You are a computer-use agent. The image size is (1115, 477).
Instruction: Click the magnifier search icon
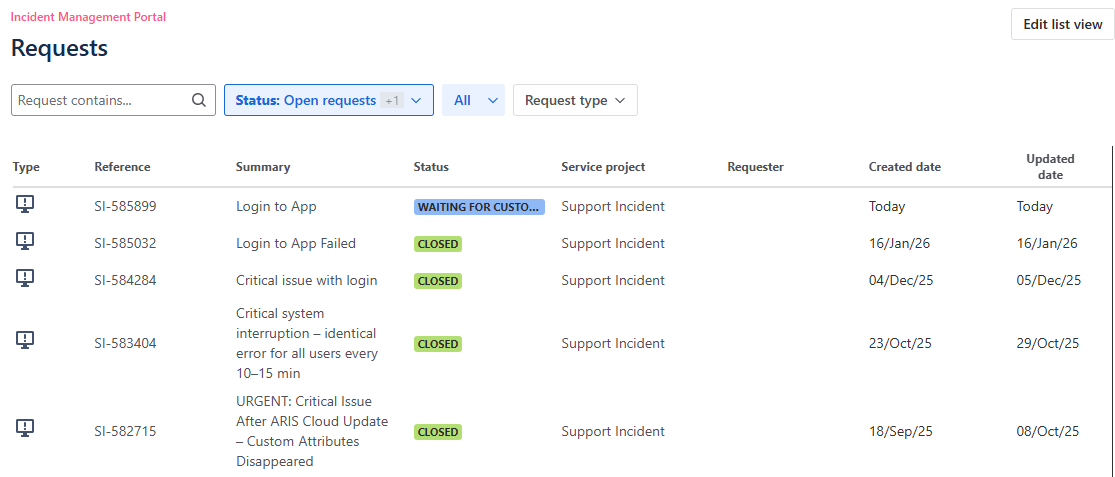pyautogui.click(x=199, y=100)
